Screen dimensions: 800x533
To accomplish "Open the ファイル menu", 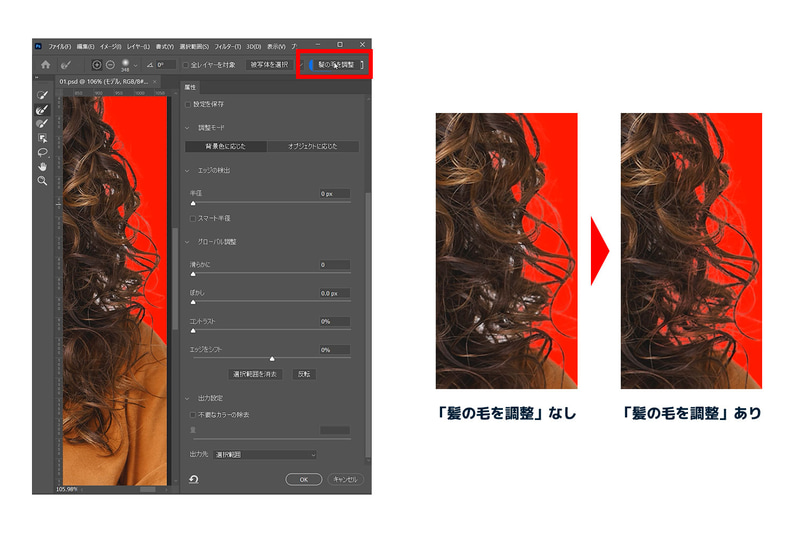I will point(60,46).
